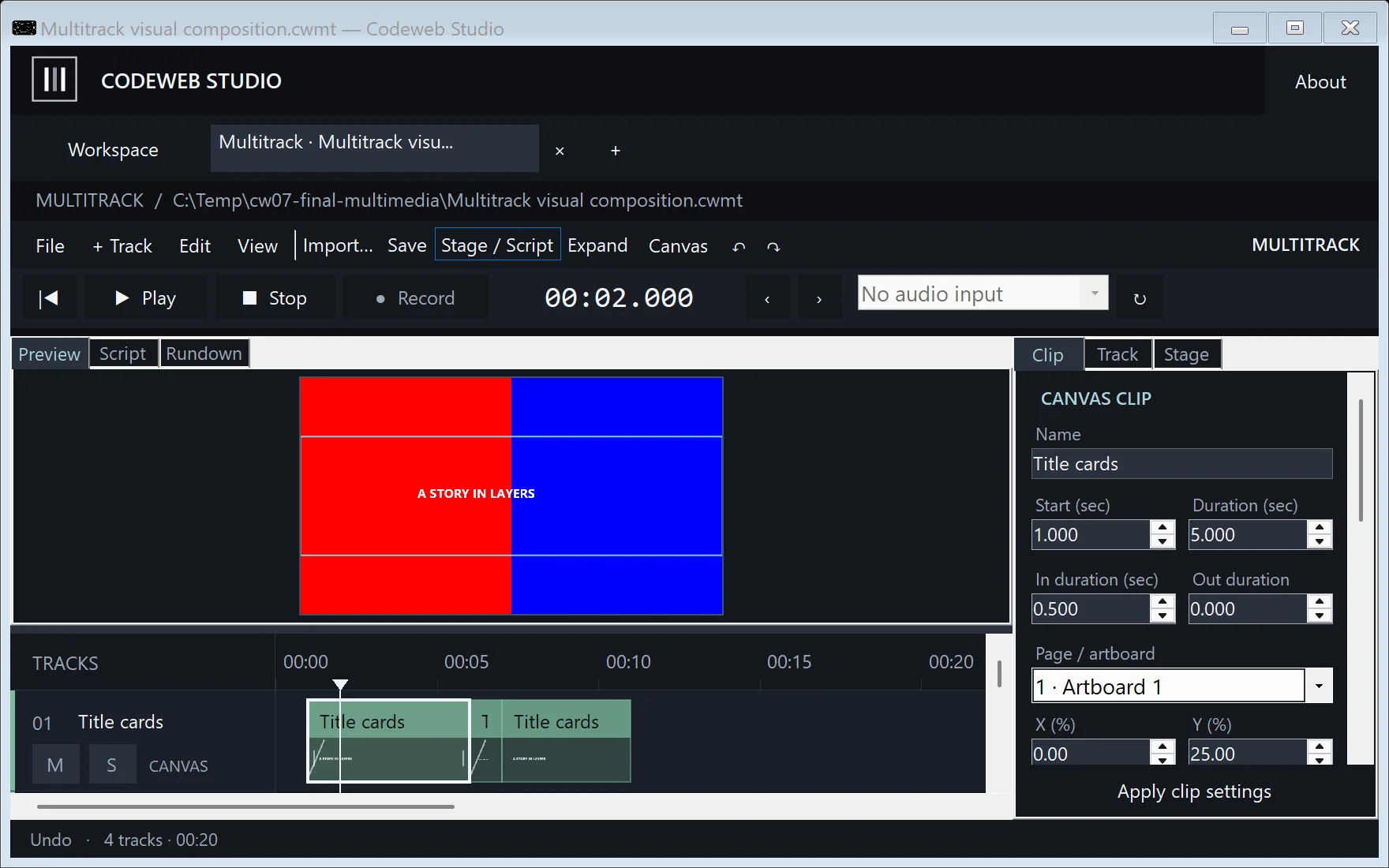Decrease the Duration (sec) value

point(1320,542)
